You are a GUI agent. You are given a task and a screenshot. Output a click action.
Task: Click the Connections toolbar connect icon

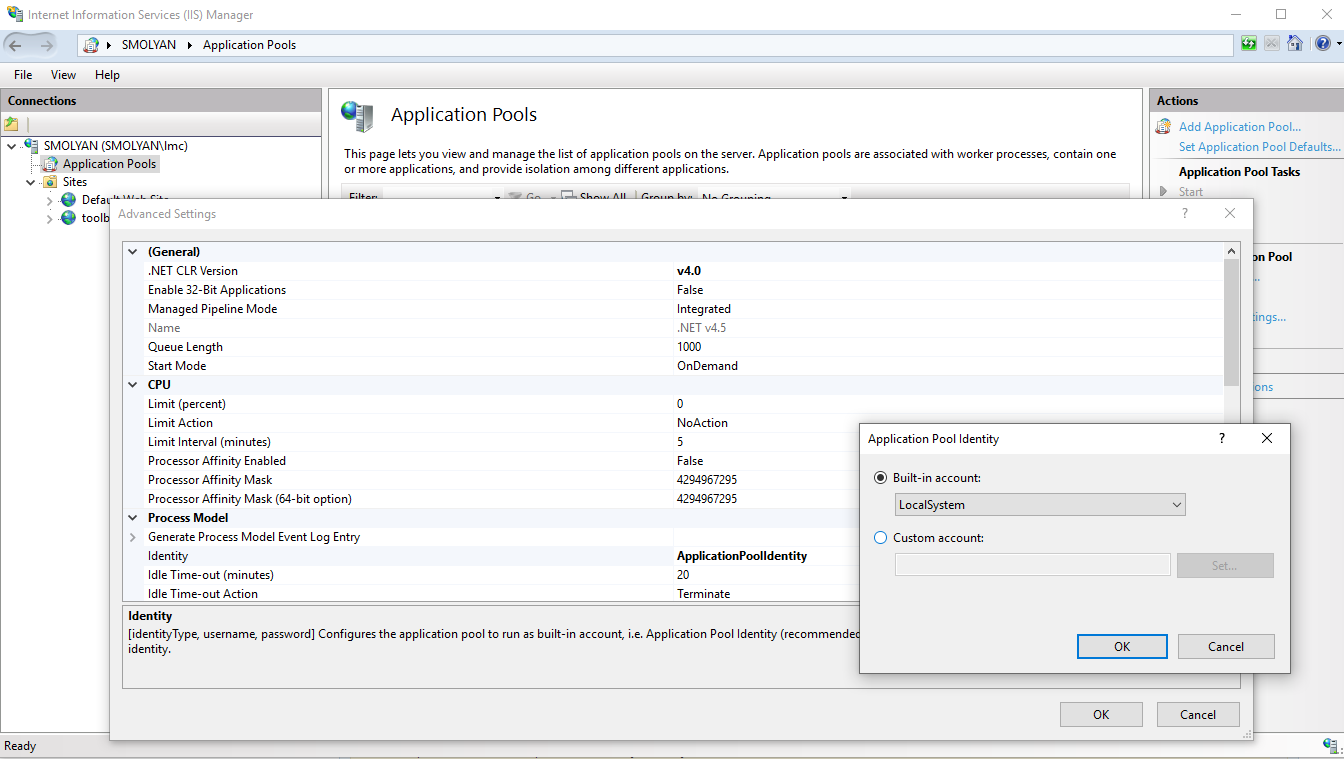[x=11, y=124]
